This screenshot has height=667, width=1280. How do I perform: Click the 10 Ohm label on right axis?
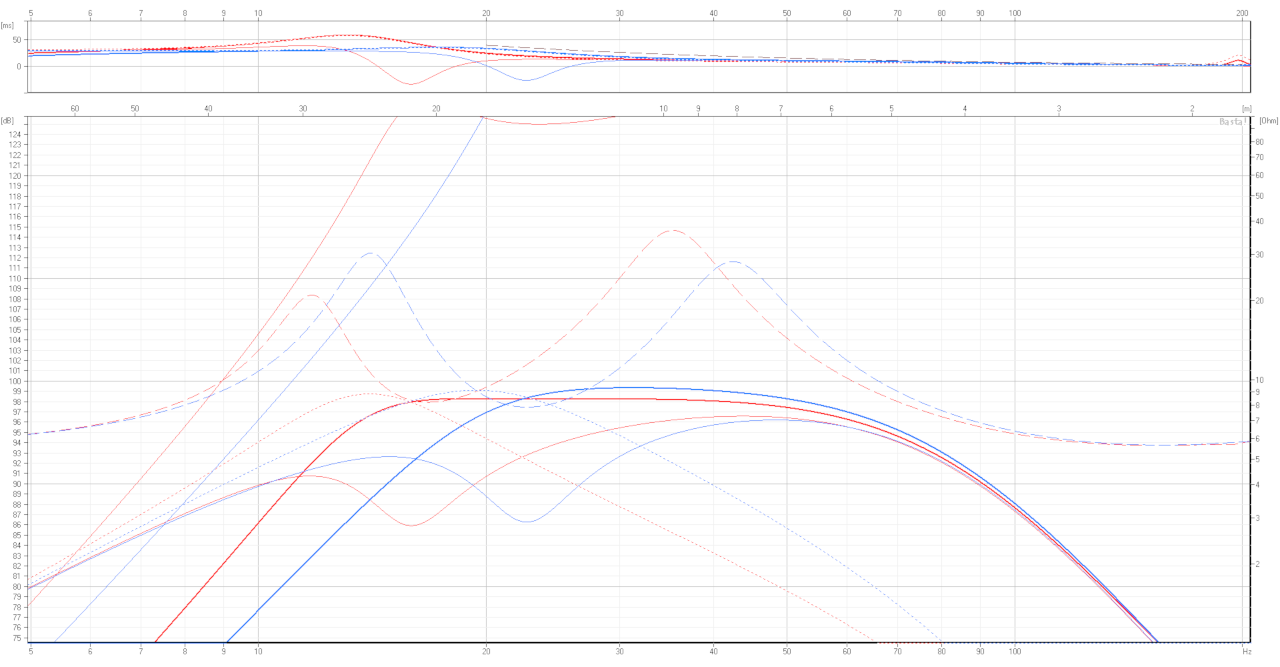[x=1262, y=380]
